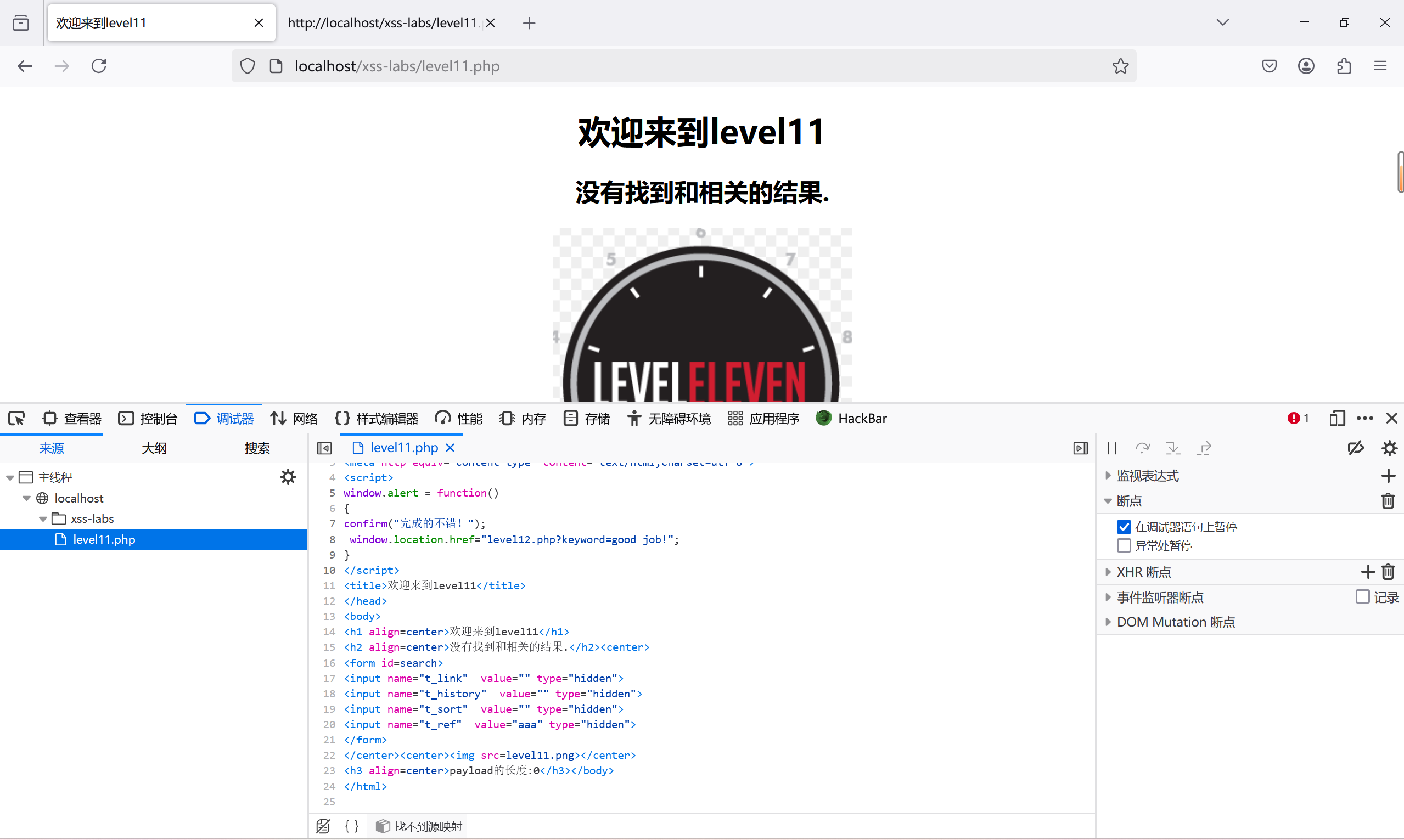This screenshot has width=1404, height=840.
Task: Click the element picker icon
Action: 16,418
